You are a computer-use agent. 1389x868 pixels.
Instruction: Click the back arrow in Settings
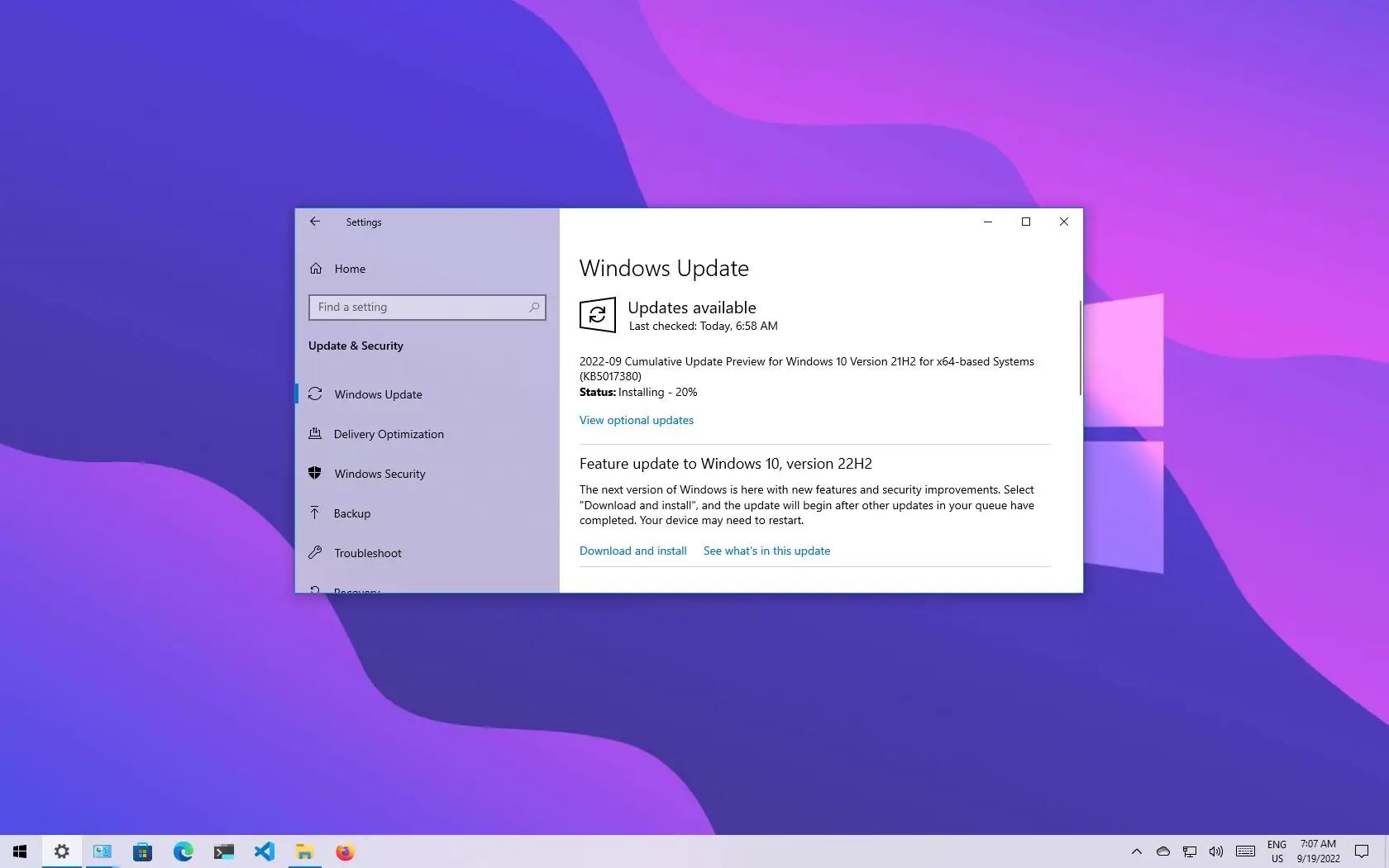(315, 222)
